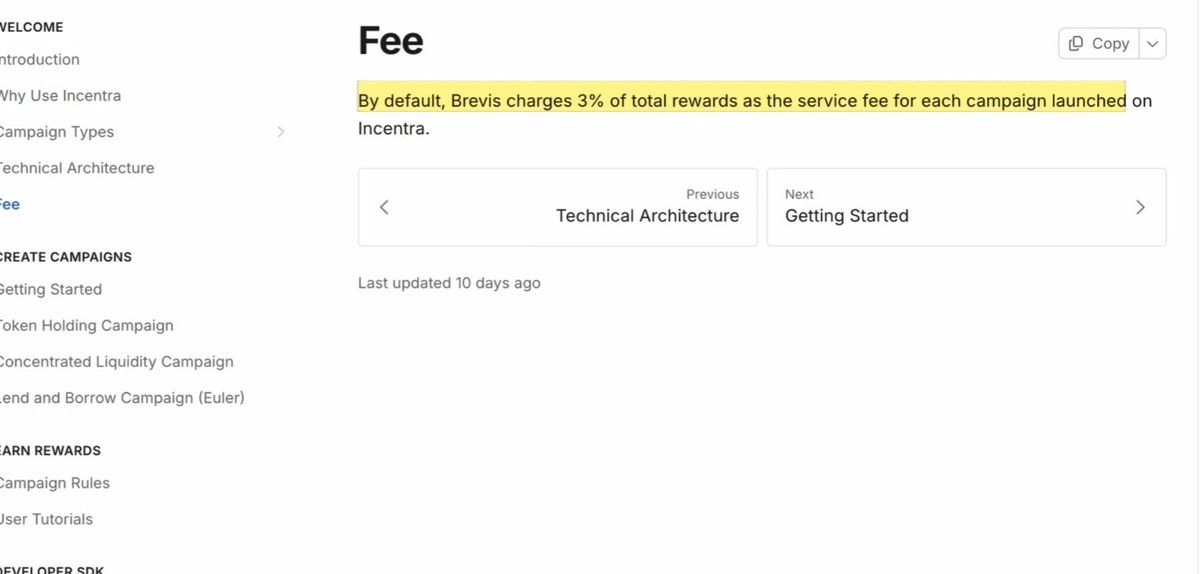Click the right arrow on Next card

click(1140, 208)
